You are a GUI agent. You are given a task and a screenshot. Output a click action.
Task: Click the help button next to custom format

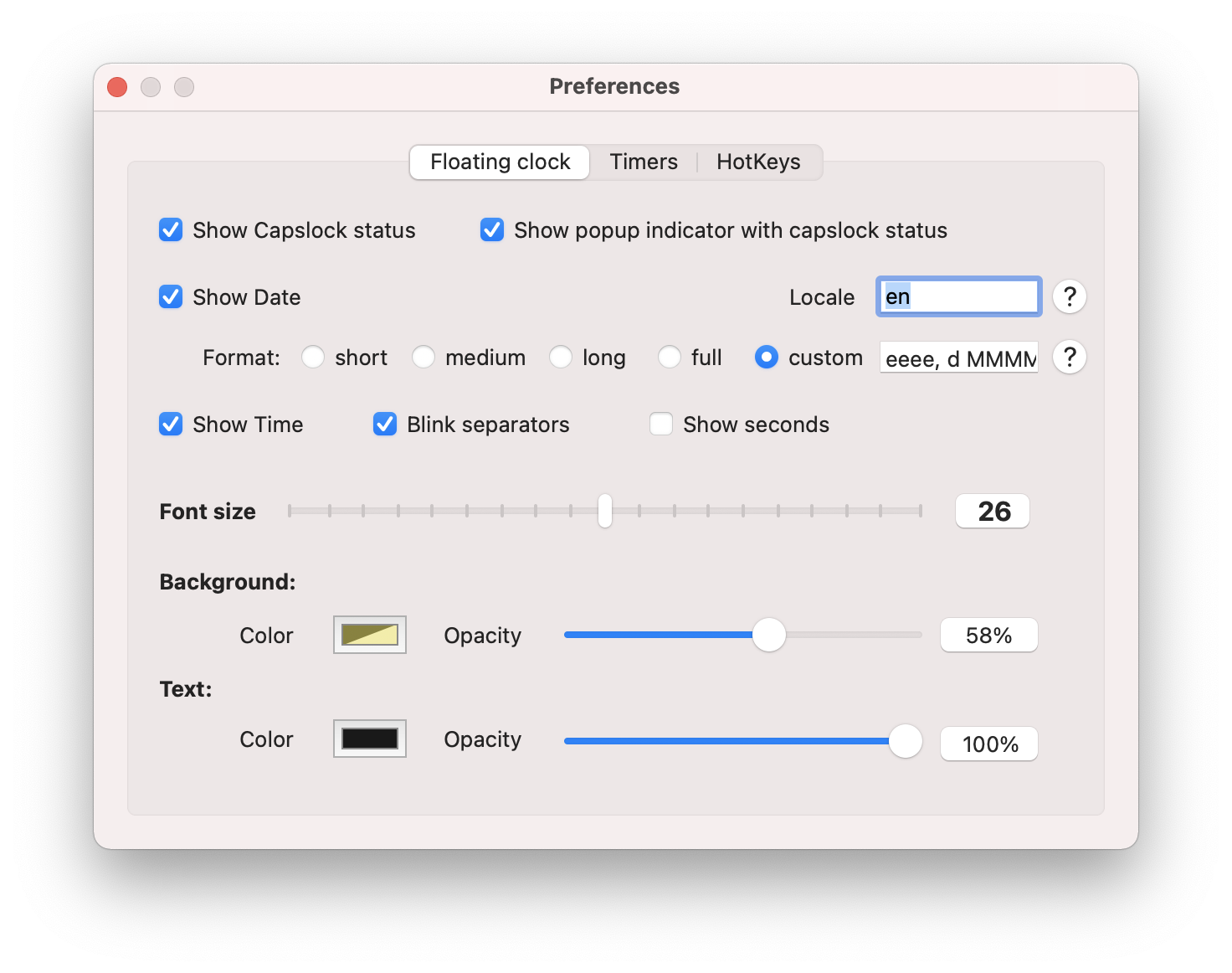point(1069,358)
